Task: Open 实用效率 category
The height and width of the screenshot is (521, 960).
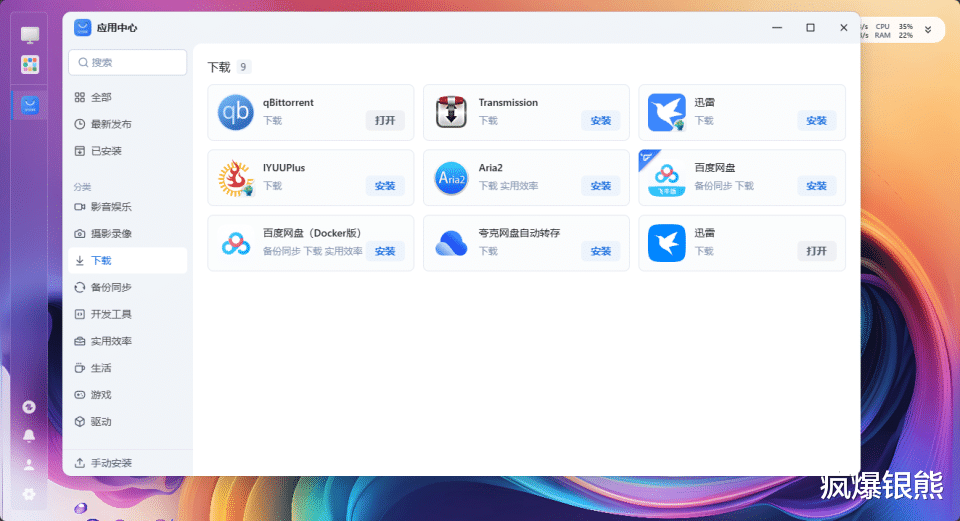Action: click(127, 342)
